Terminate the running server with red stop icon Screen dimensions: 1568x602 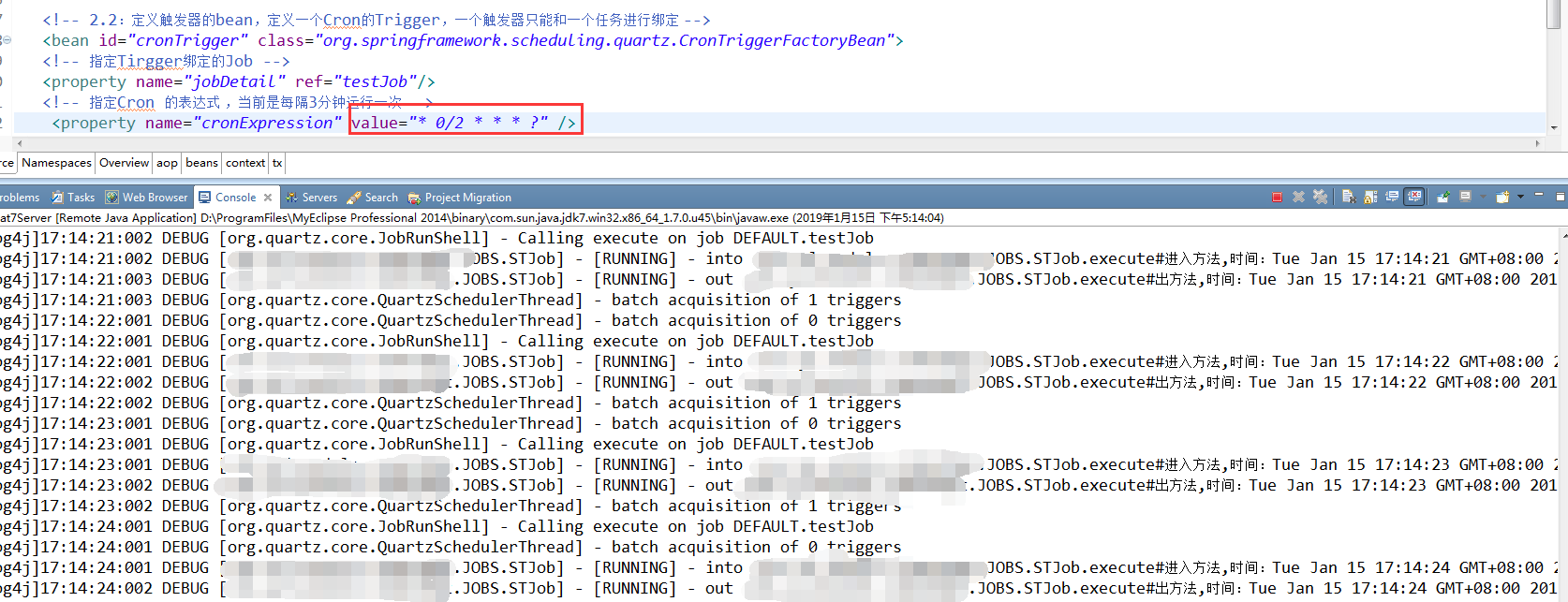point(1277,197)
